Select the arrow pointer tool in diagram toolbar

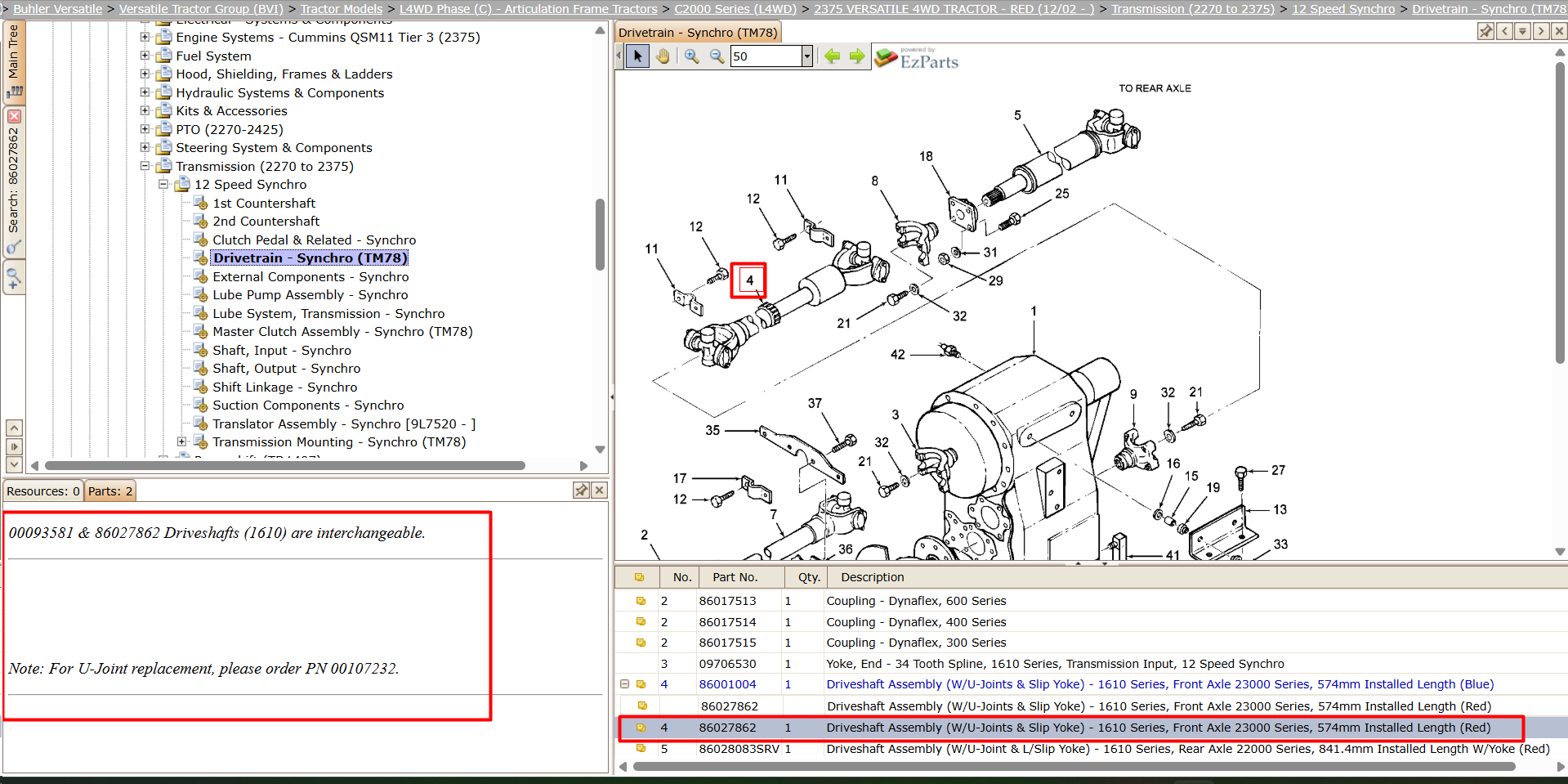(638, 56)
